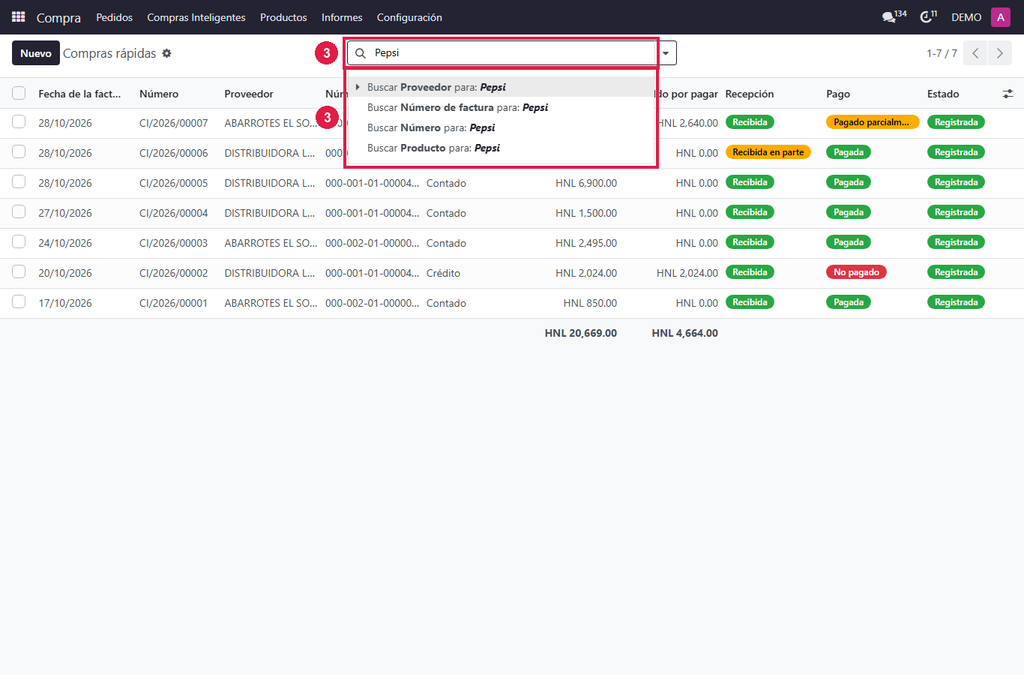
Task: Go to previous page arrow
Action: 976,53
